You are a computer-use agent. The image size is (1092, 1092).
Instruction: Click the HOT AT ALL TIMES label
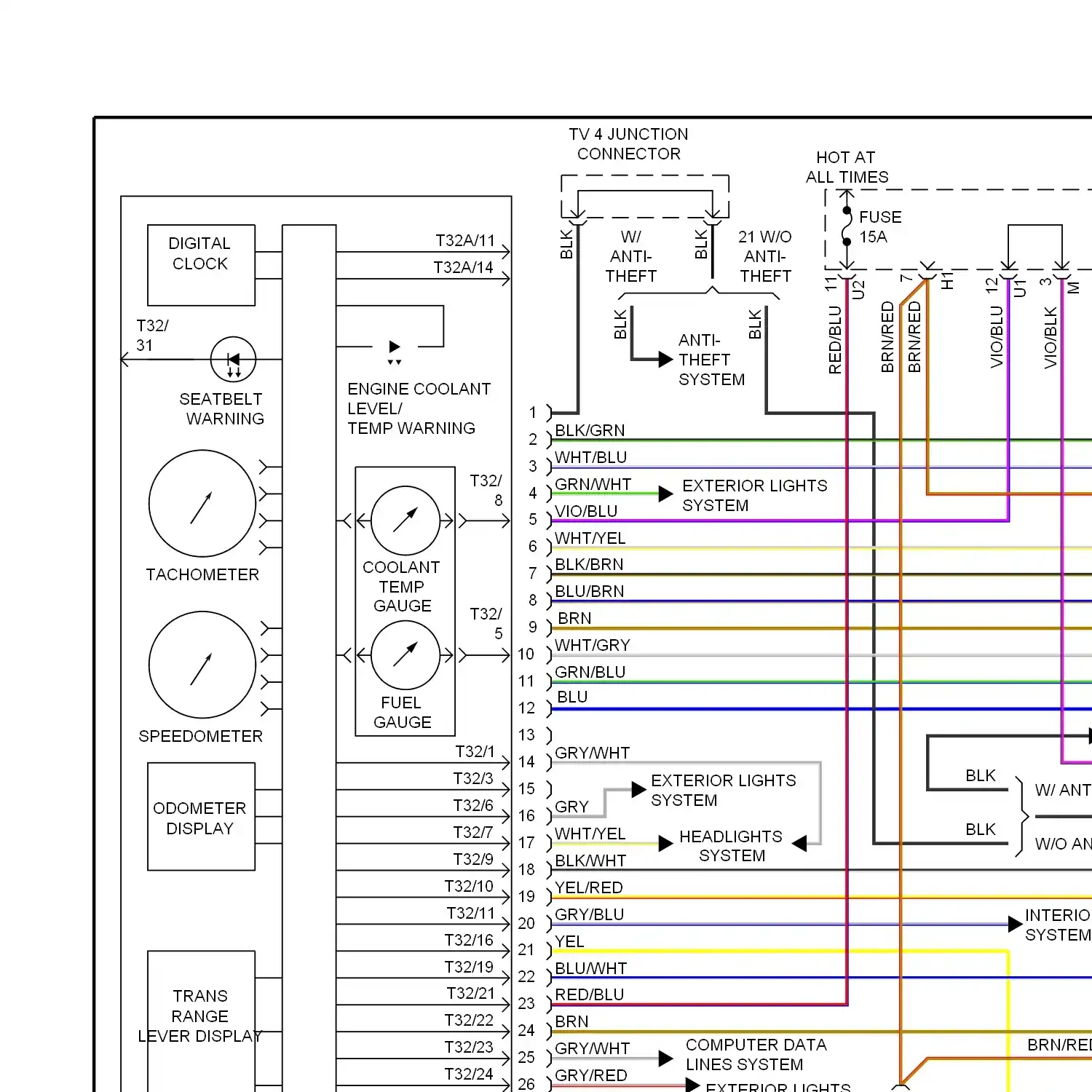point(847,167)
